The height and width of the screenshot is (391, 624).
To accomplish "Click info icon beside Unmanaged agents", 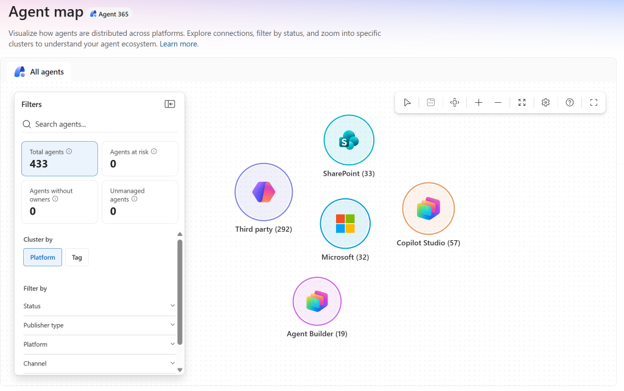I will (134, 199).
